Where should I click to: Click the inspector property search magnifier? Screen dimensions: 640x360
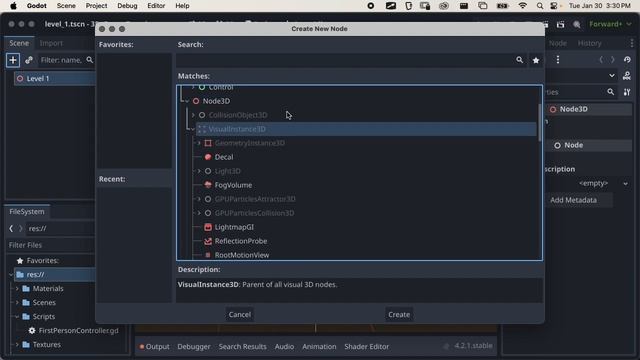click(x=611, y=92)
